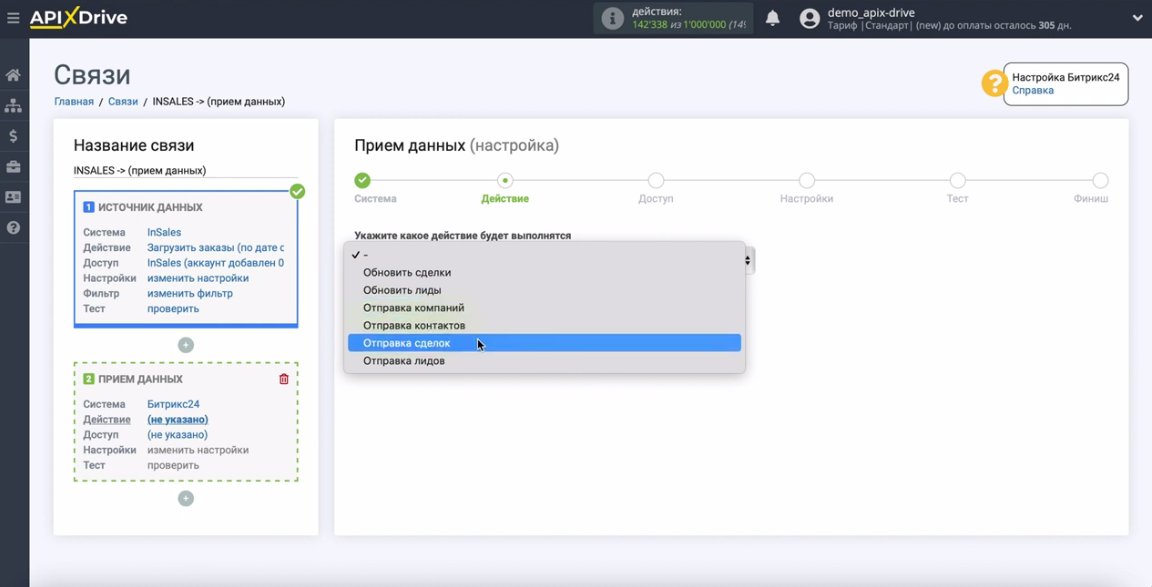This screenshot has height=587, width=1152.
Task: Click the Финиш step circle
Action: [x=1100, y=181]
